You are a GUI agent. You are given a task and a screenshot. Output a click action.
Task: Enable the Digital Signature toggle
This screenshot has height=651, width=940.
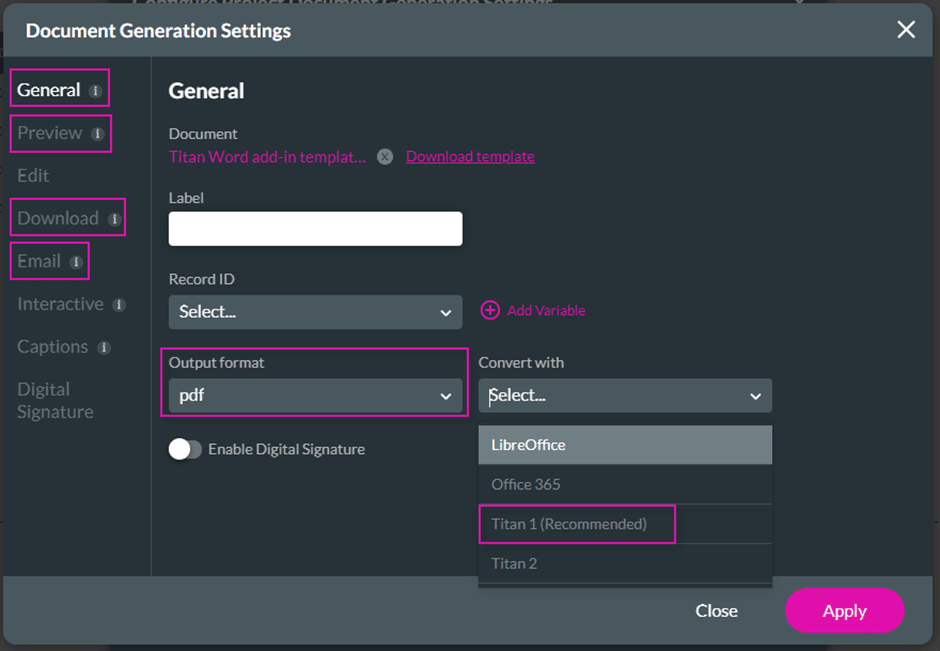185,450
